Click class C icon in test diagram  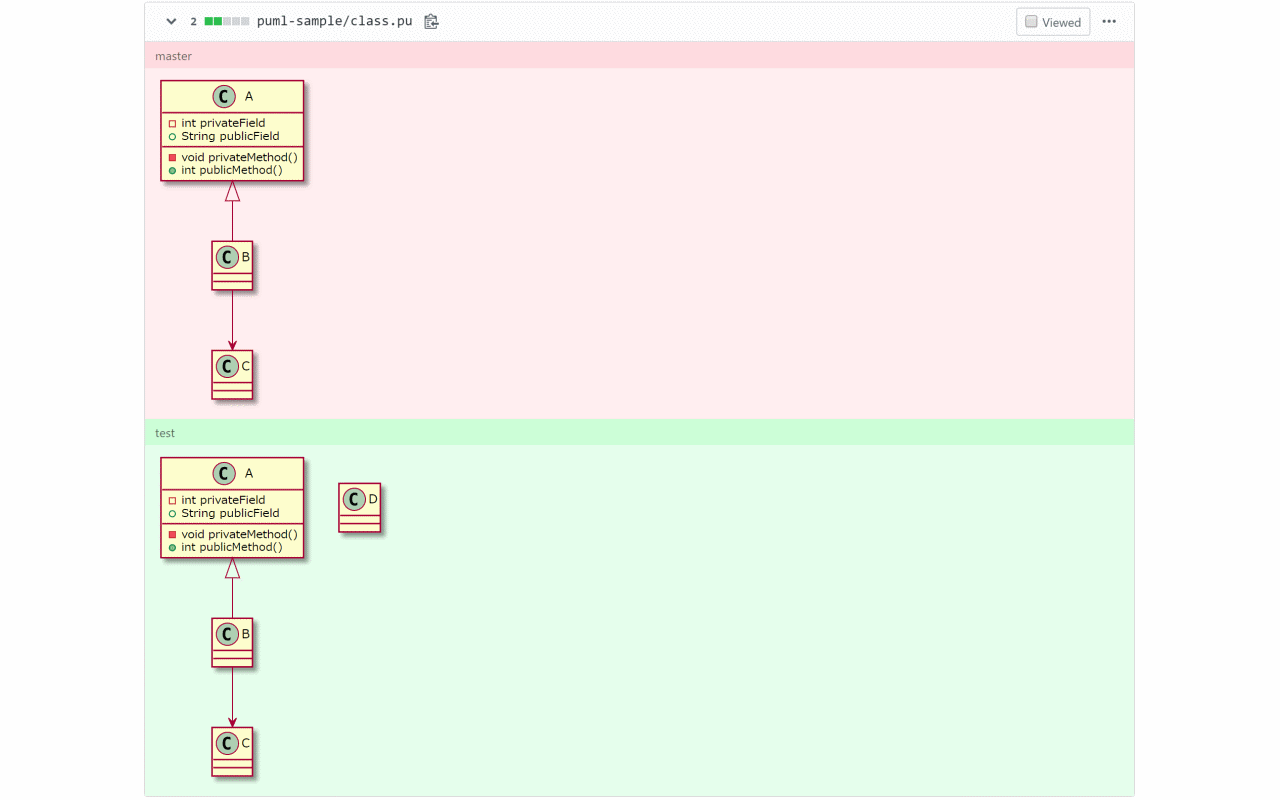[x=228, y=744]
